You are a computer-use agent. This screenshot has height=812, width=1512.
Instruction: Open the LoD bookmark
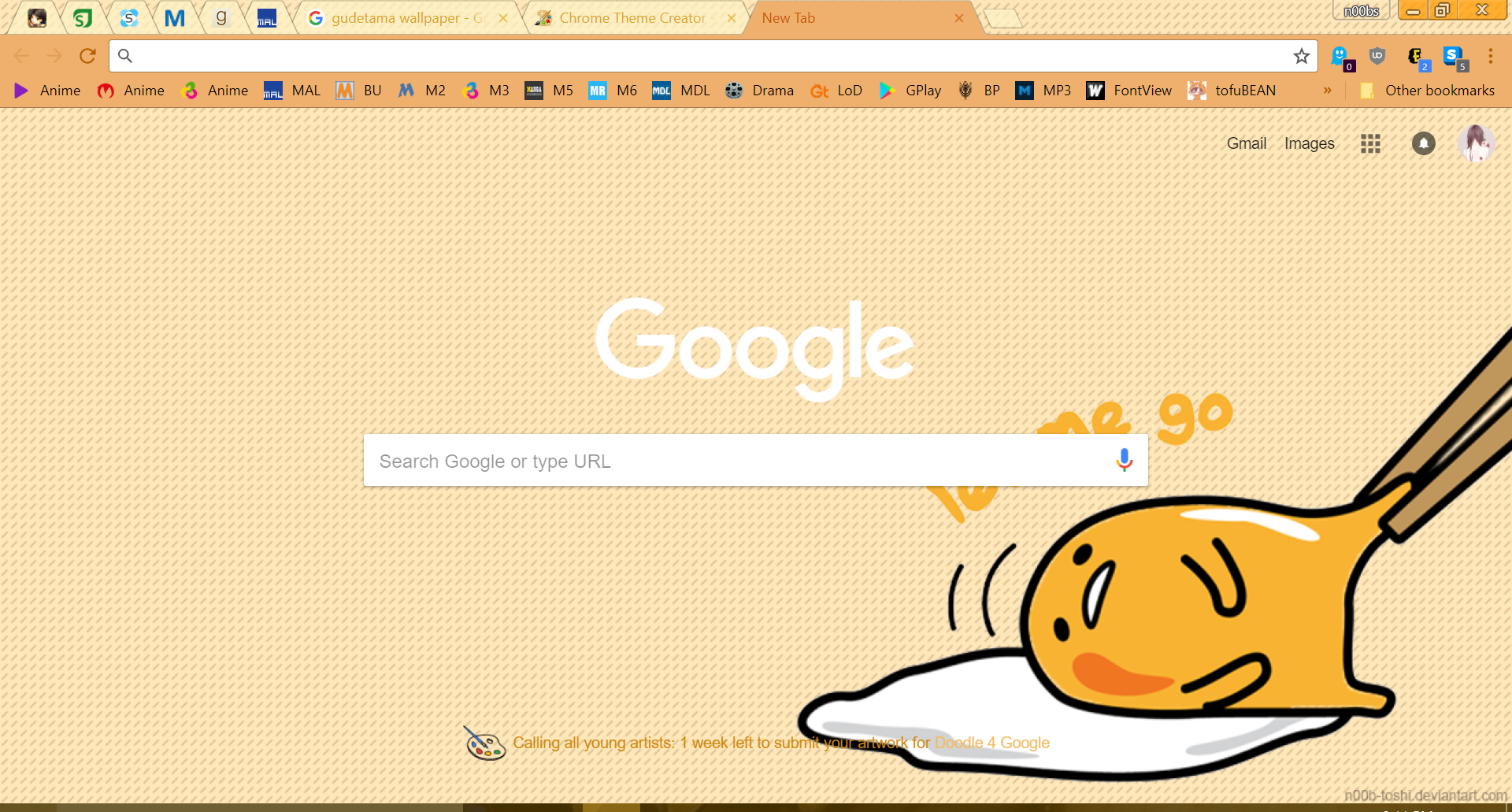(x=836, y=91)
